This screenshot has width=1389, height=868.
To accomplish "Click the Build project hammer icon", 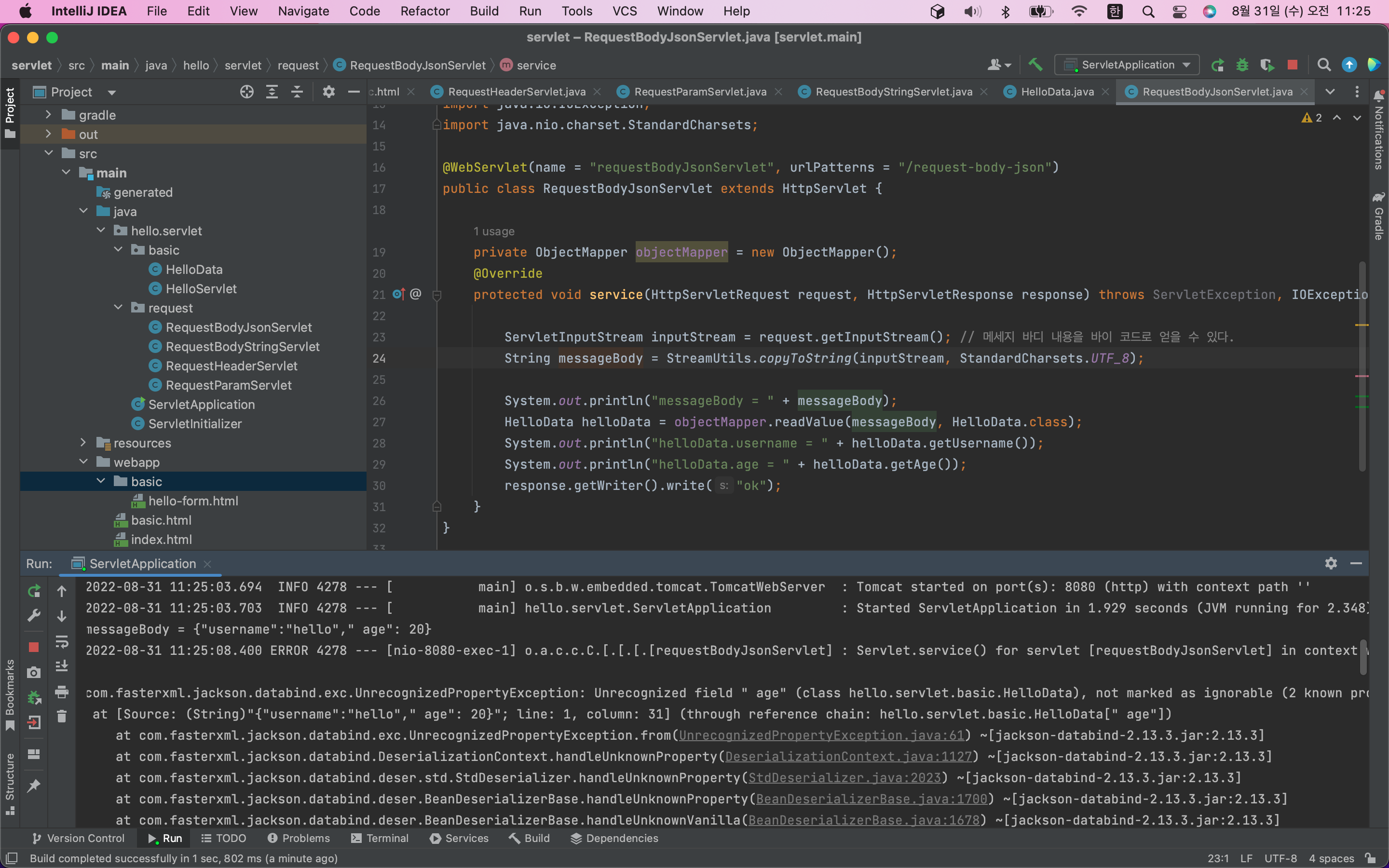I will click(x=1035, y=65).
